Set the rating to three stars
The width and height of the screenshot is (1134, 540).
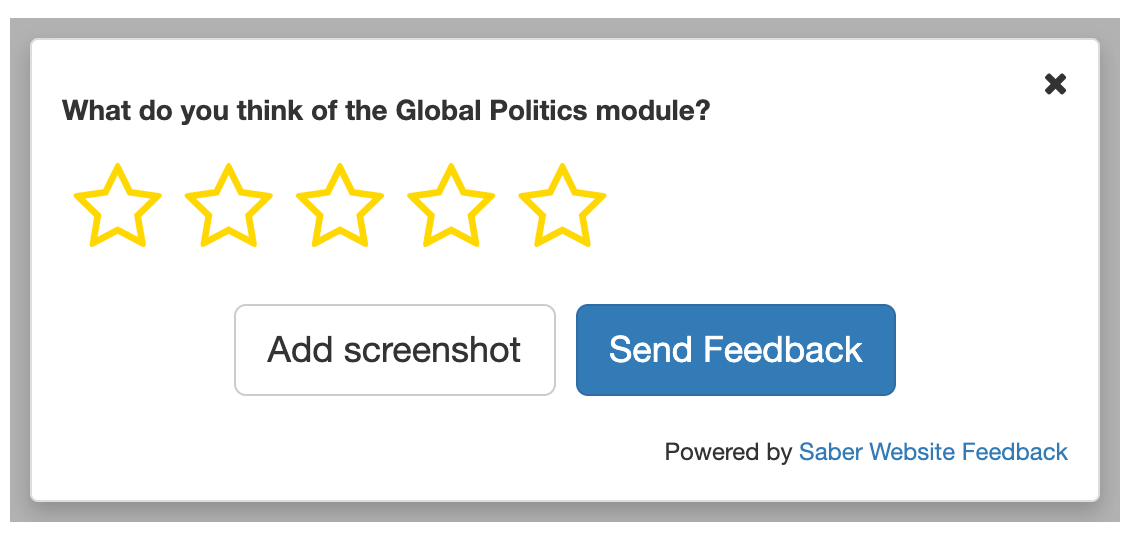340,207
